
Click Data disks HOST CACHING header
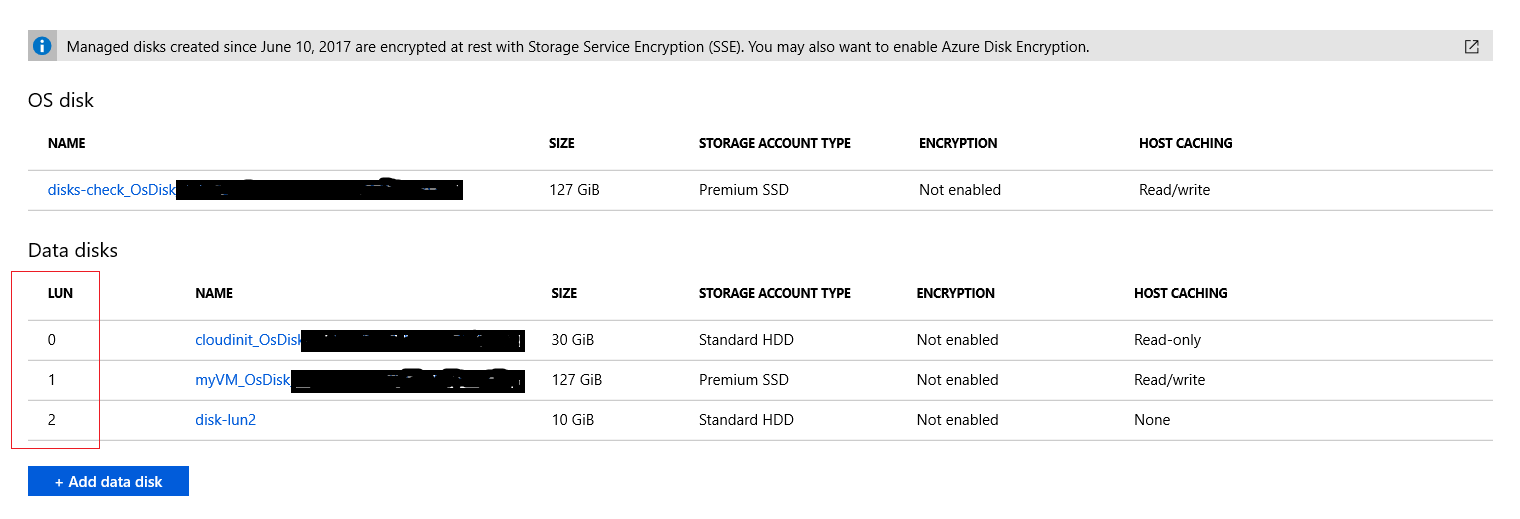[1180, 293]
